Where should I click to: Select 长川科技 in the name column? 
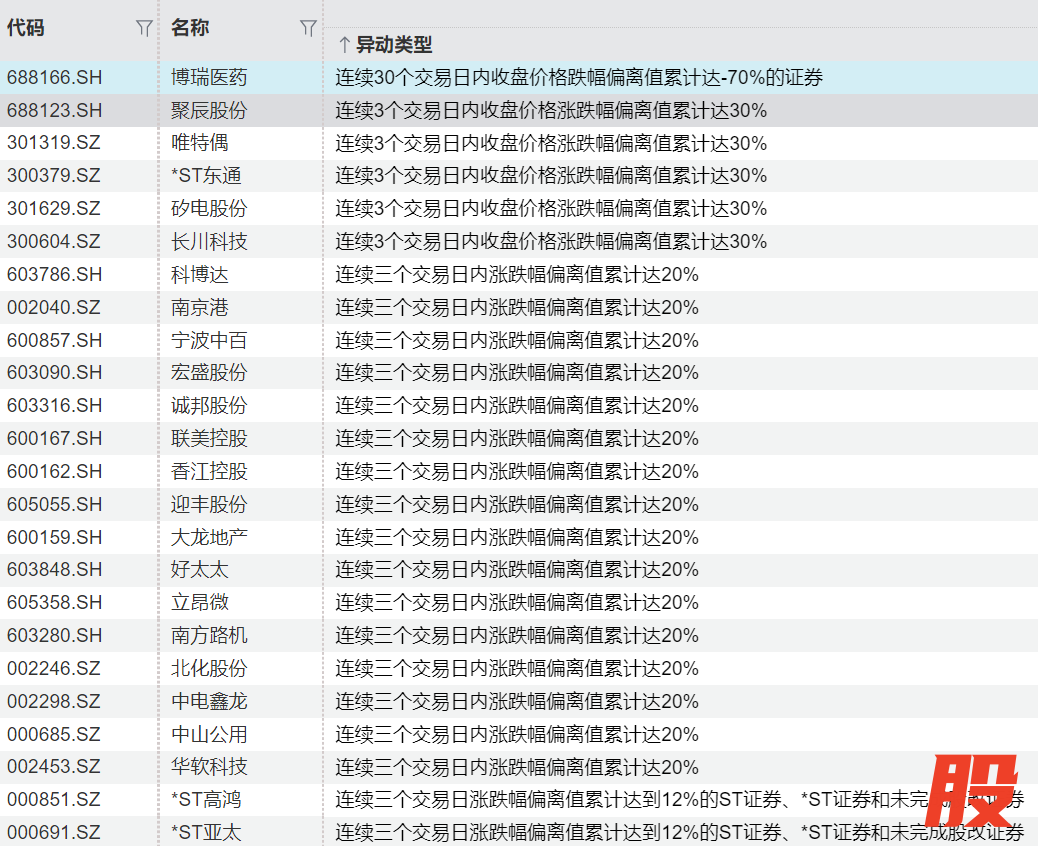(x=209, y=242)
